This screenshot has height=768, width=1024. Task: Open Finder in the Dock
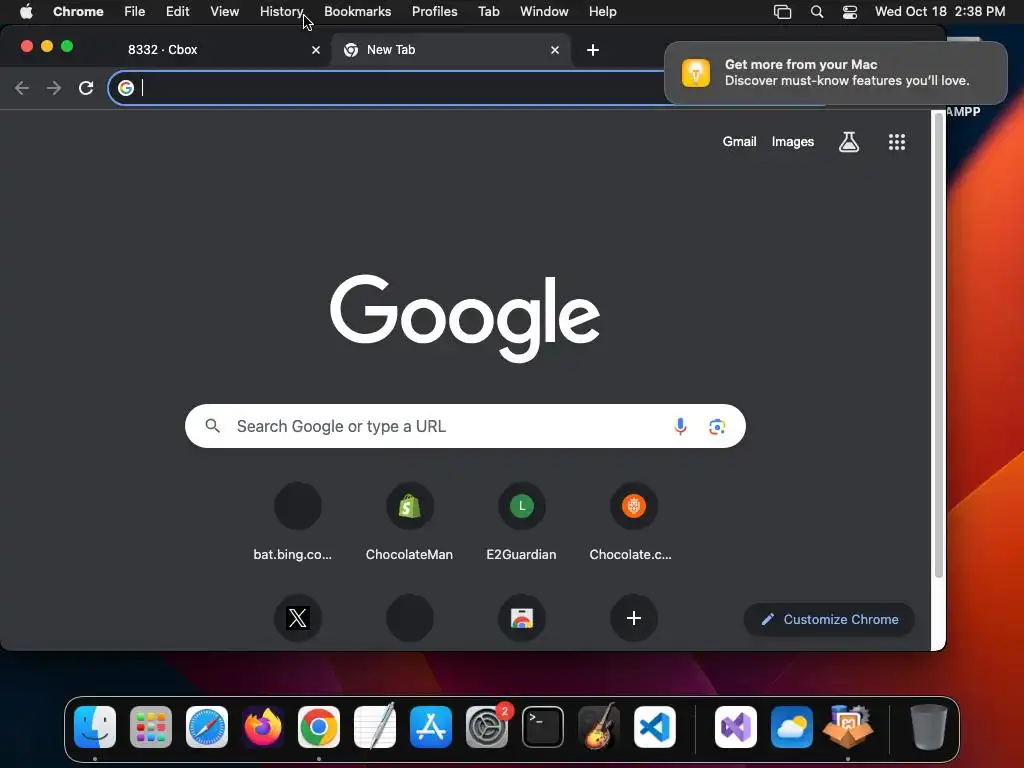point(95,727)
